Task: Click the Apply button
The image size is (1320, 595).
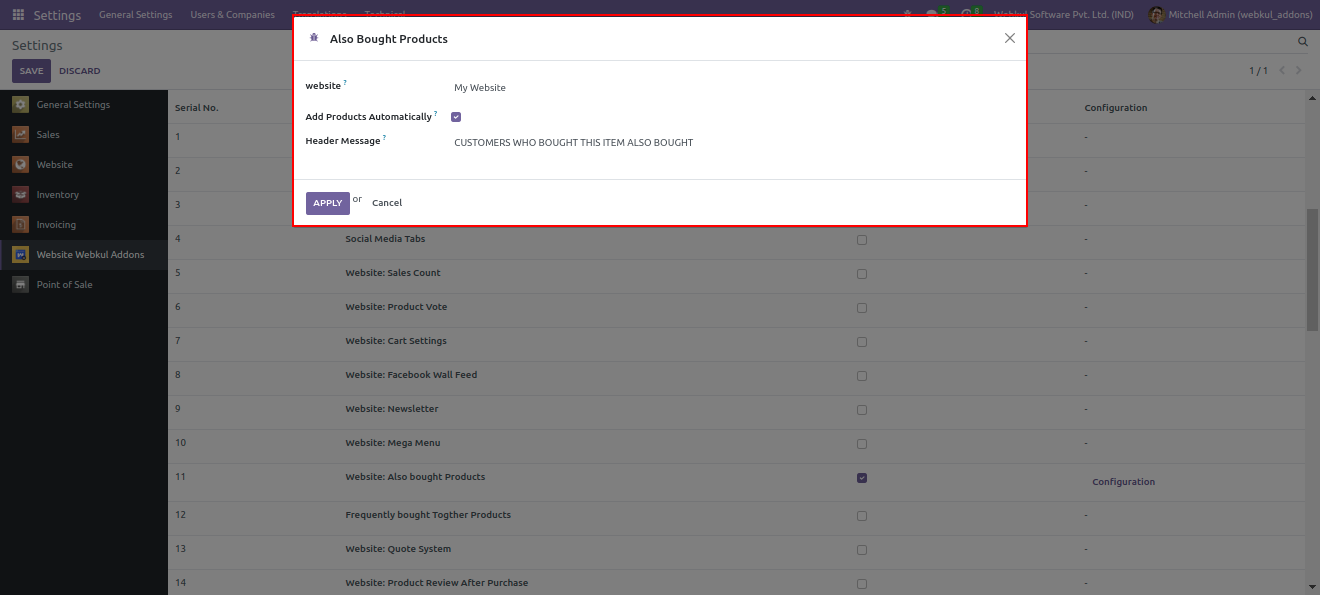Action: tap(327, 203)
